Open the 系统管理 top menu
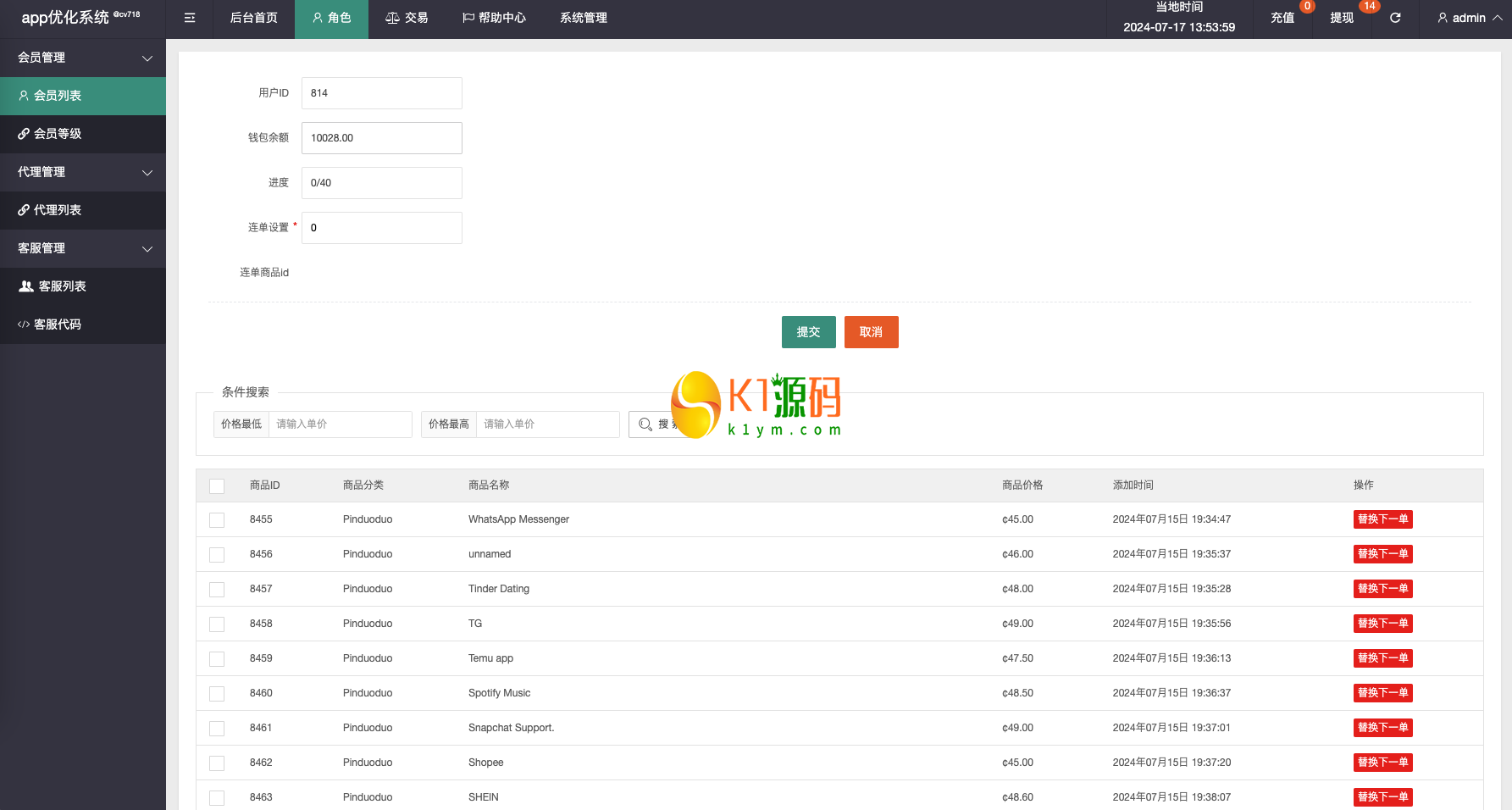 [583, 18]
